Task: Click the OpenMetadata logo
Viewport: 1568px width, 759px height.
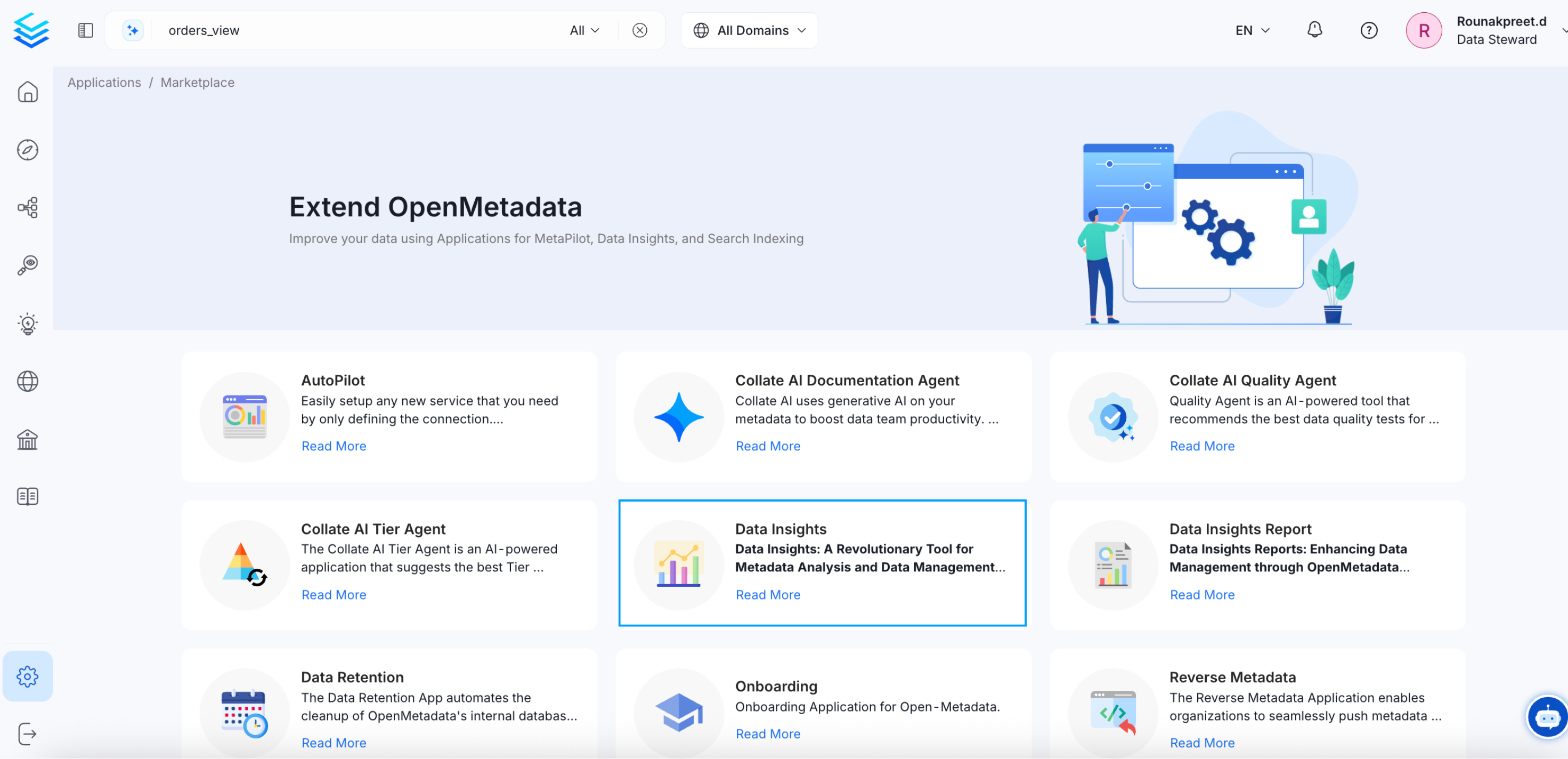Action: [30, 30]
